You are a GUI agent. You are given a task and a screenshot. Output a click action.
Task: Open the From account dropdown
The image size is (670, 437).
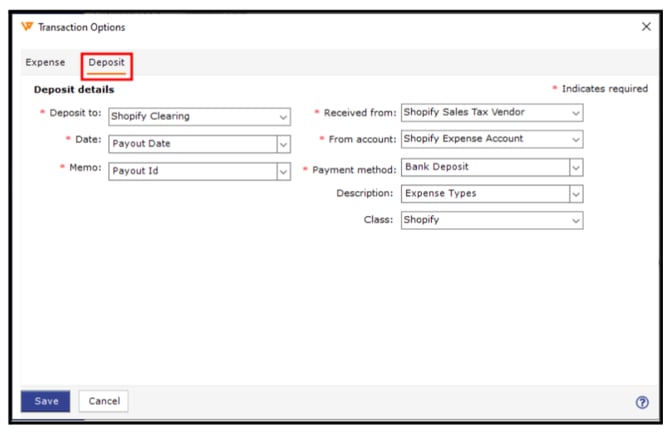(x=492, y=139)
